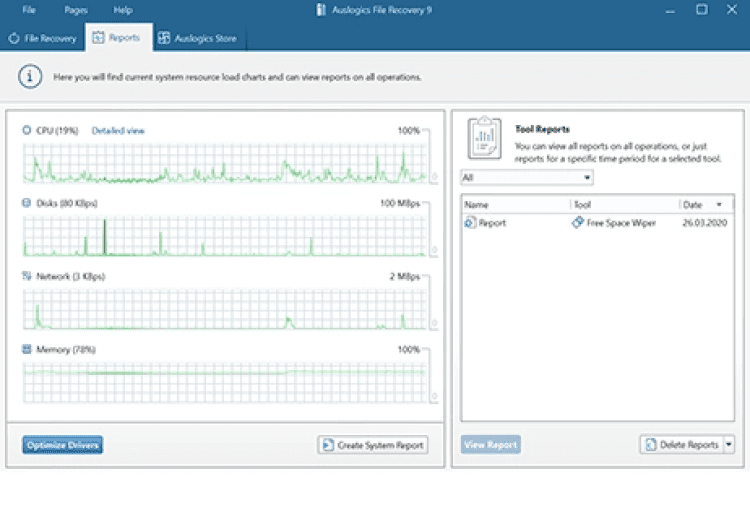Click the Network icon
The height and width of the screenshot is (508, 750).
[26, 276]
